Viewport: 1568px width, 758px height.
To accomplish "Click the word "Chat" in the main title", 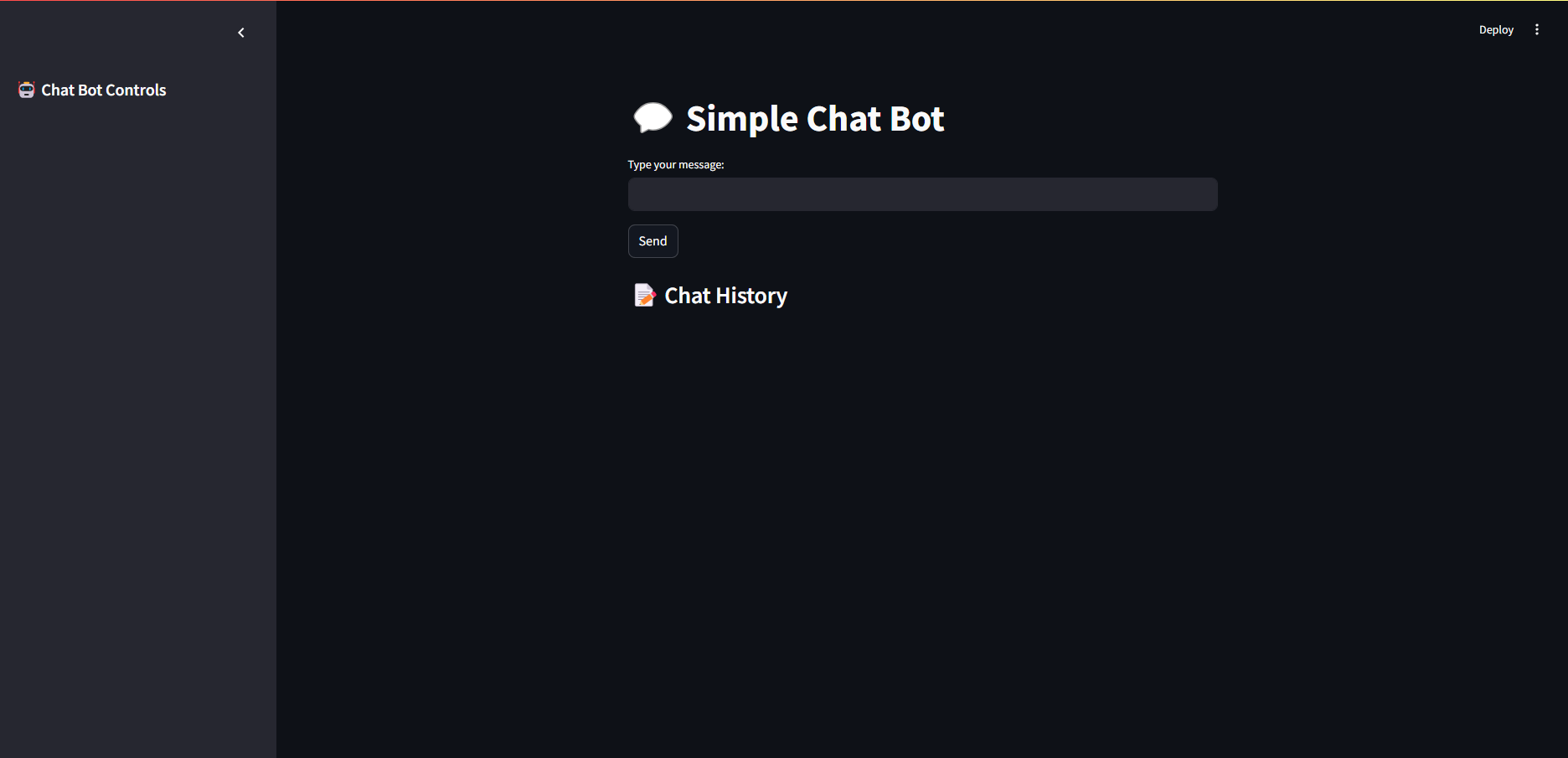I will (x=843, y=119).
